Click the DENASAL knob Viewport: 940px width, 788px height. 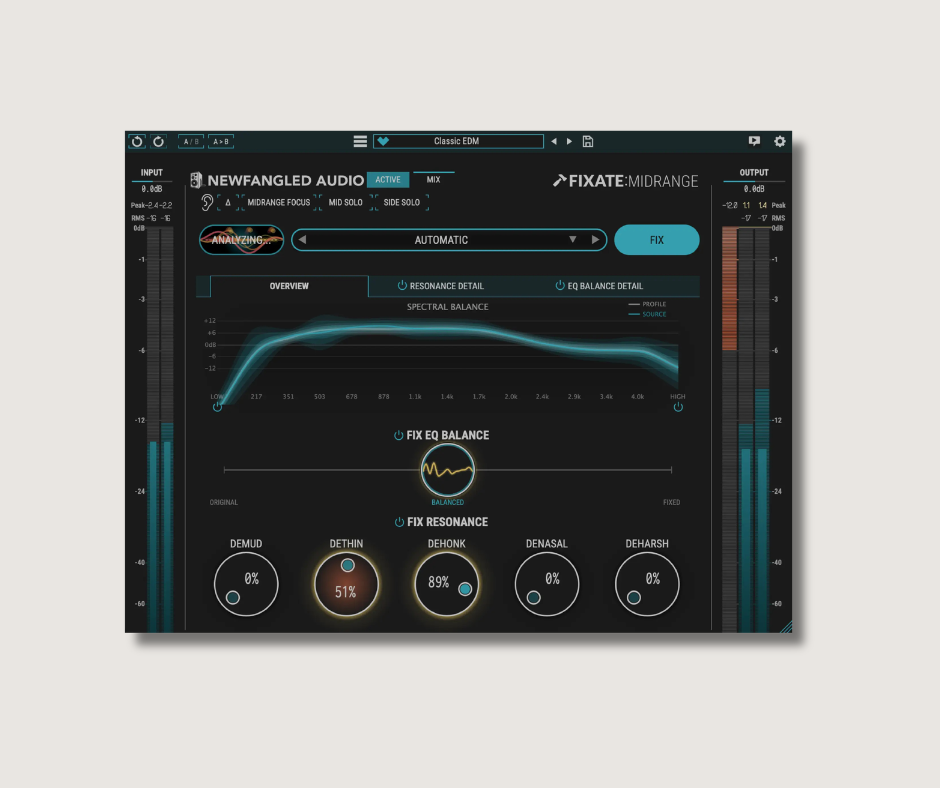click(x=547, y=584)
